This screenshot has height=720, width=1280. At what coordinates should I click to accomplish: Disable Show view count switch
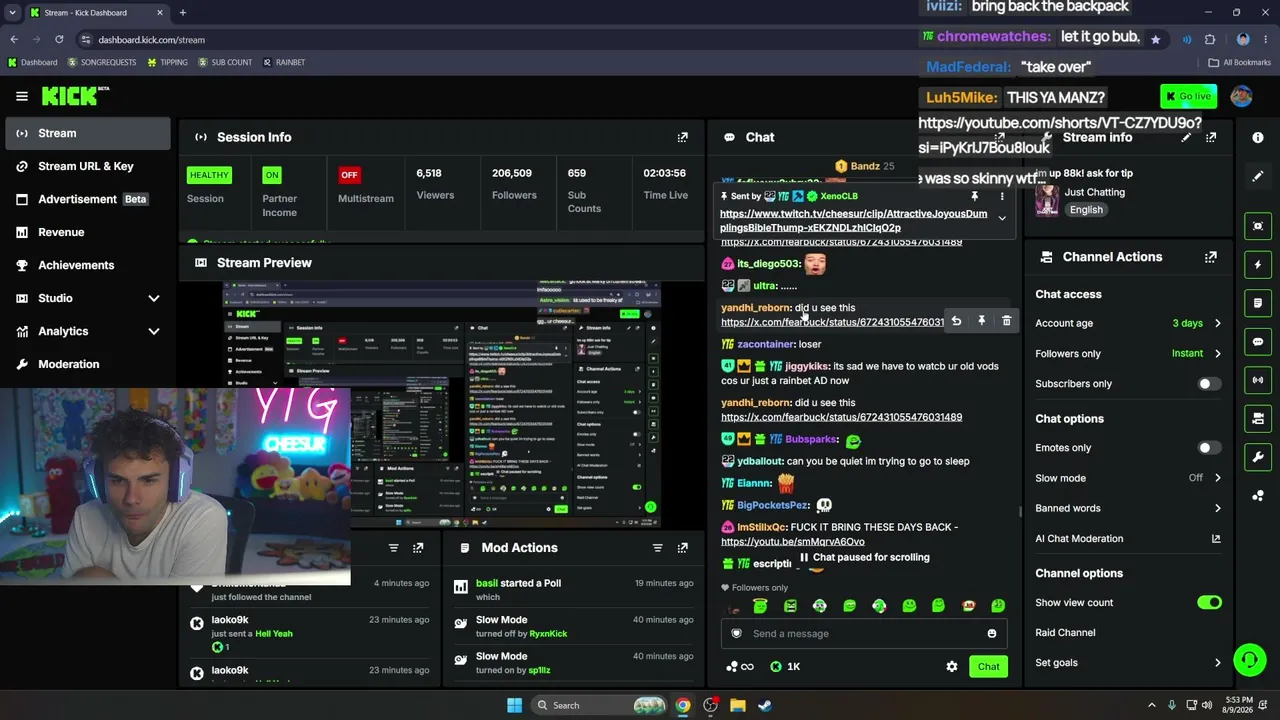click(1209, 603)
